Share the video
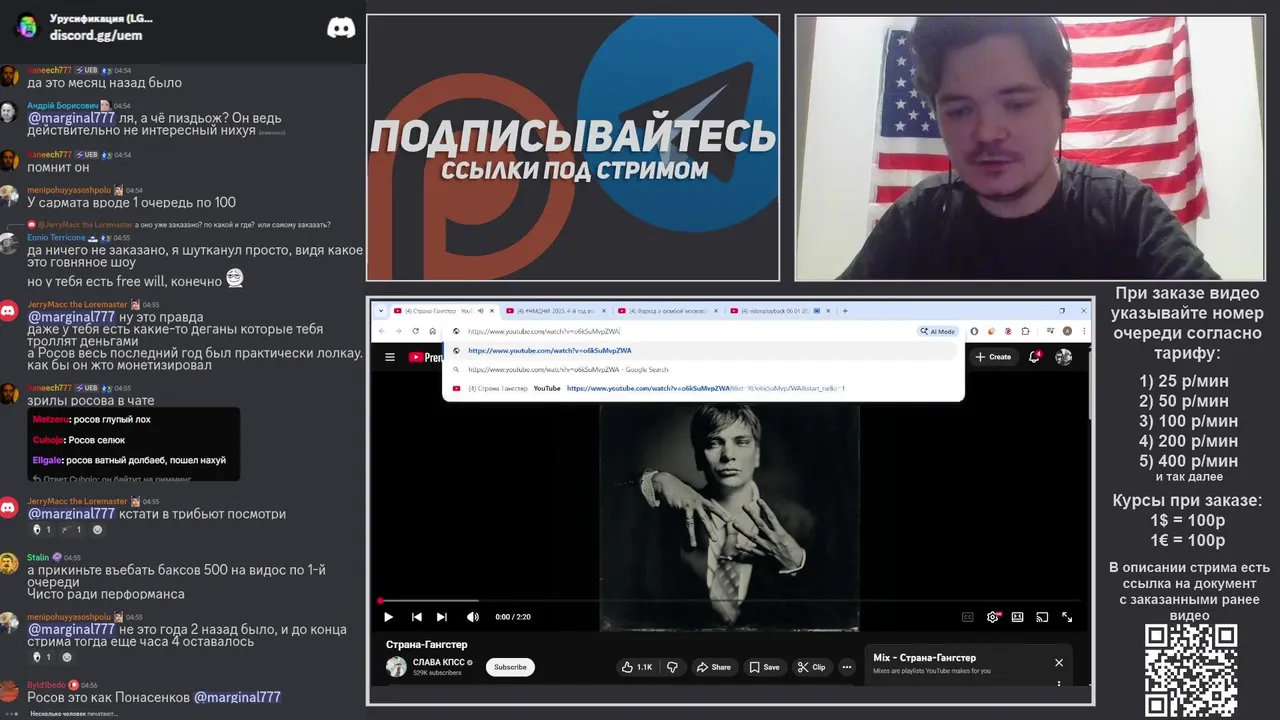The image size is (1280, 720). point(714,667)
